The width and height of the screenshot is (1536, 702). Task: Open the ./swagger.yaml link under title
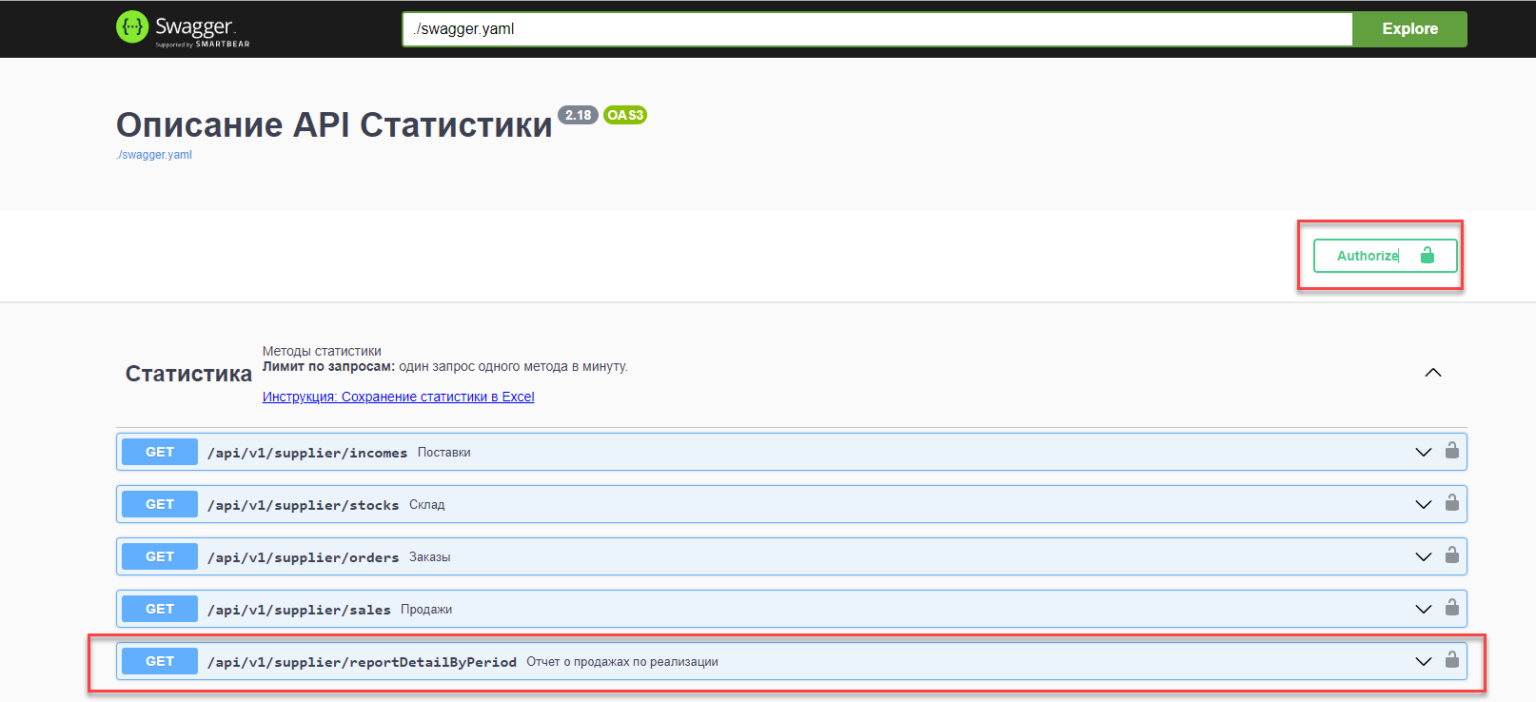click(154, 155)
